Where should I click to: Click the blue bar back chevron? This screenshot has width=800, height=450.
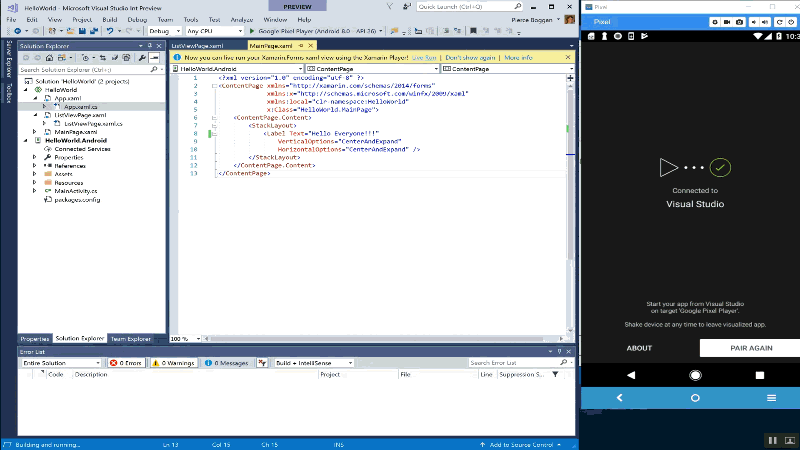click(x=619, y=397)
